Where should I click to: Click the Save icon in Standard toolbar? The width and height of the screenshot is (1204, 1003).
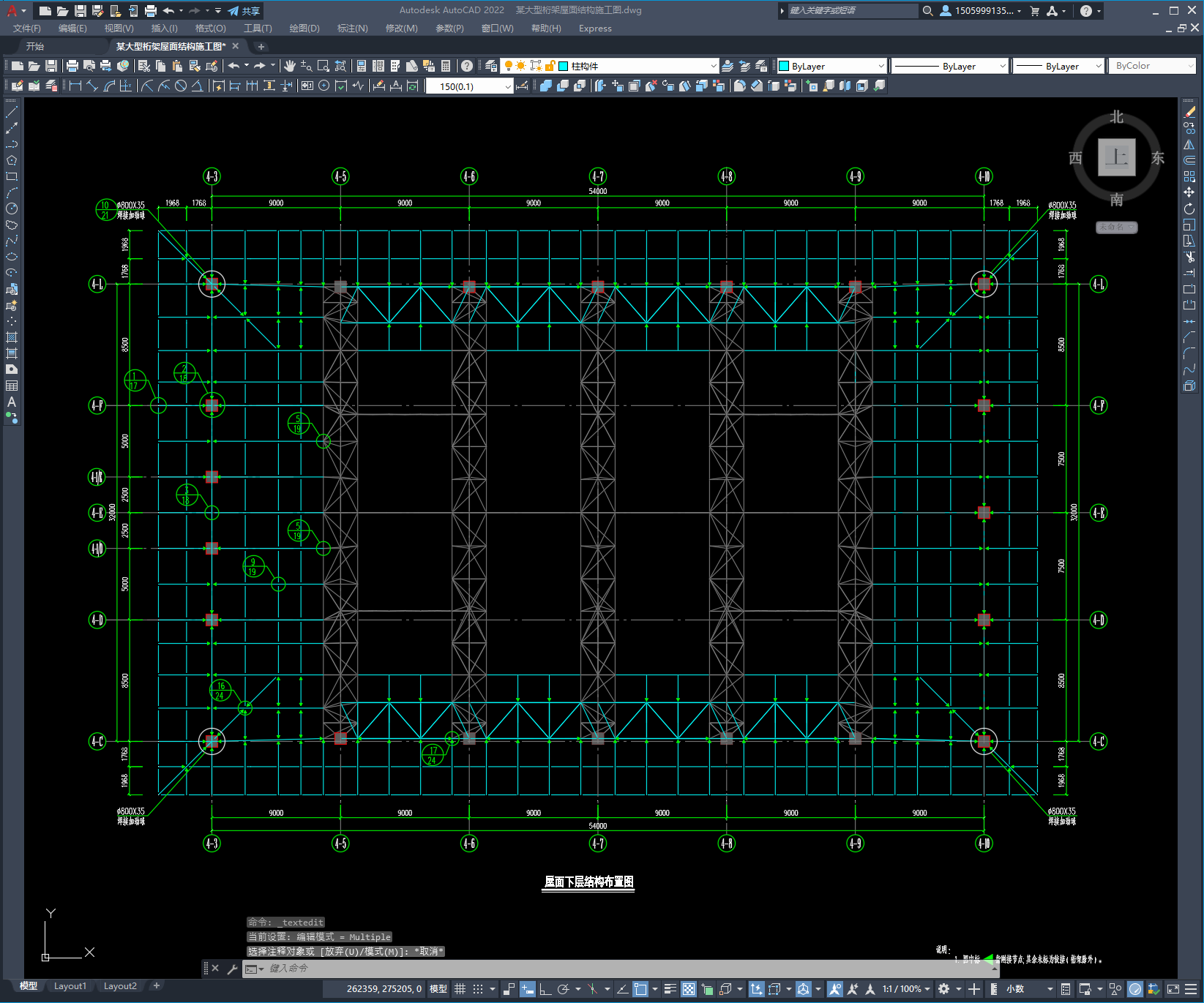tap(51, 66)
